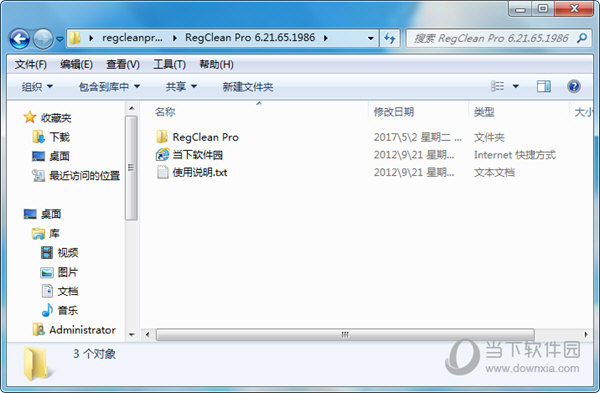Click 文件夹 type cell
600x393 pixels.
click(489, 137)
